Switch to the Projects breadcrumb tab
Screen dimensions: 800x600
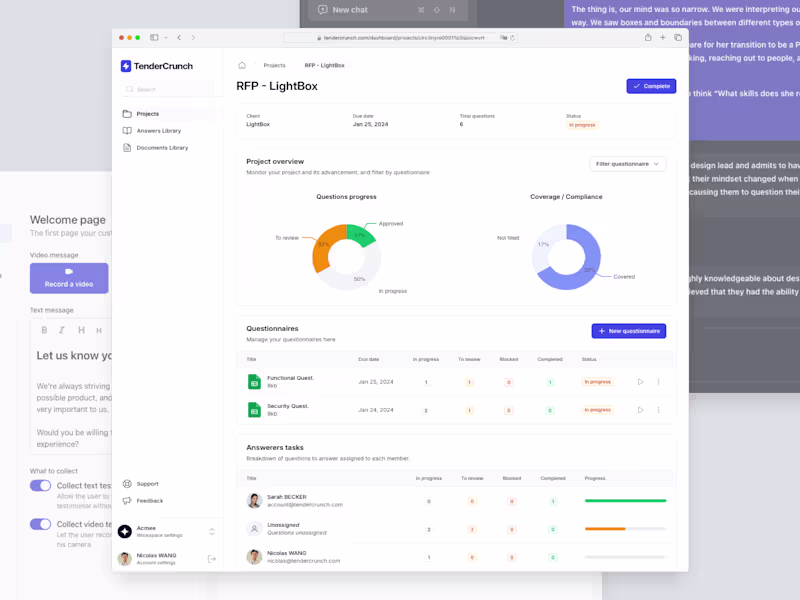275,64
